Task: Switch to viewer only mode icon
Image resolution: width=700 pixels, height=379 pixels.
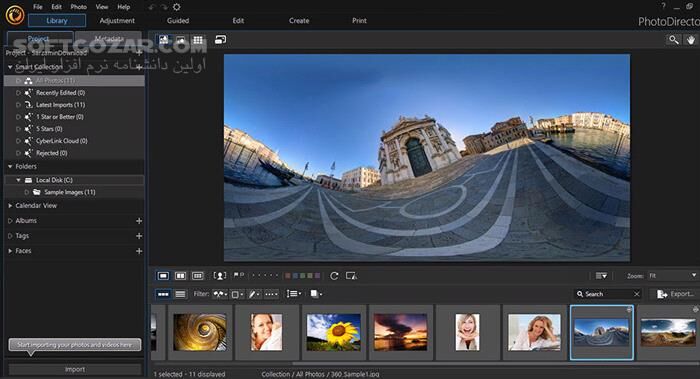Action: 181,40
